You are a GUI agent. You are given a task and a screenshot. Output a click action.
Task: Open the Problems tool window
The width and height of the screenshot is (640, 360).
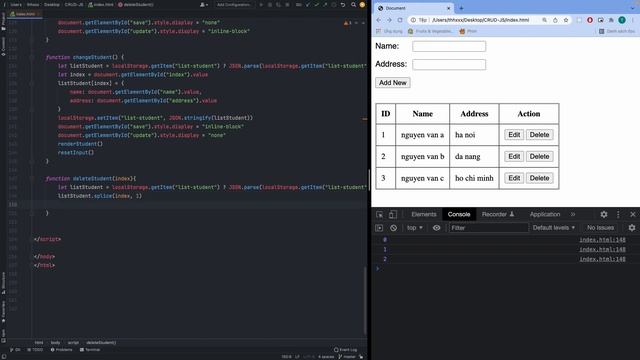click(61, 350)
